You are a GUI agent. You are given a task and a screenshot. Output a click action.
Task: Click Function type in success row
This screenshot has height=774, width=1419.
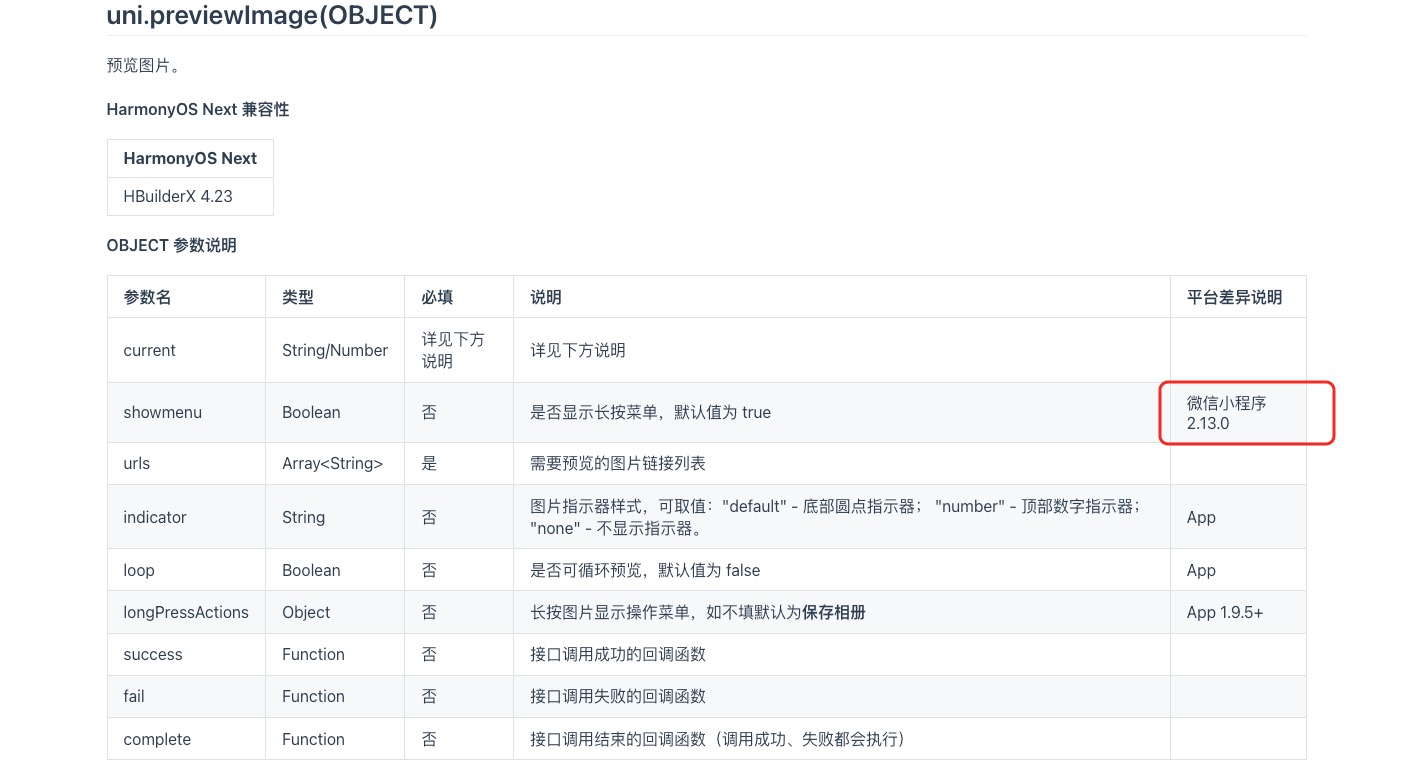coord(313,654)
